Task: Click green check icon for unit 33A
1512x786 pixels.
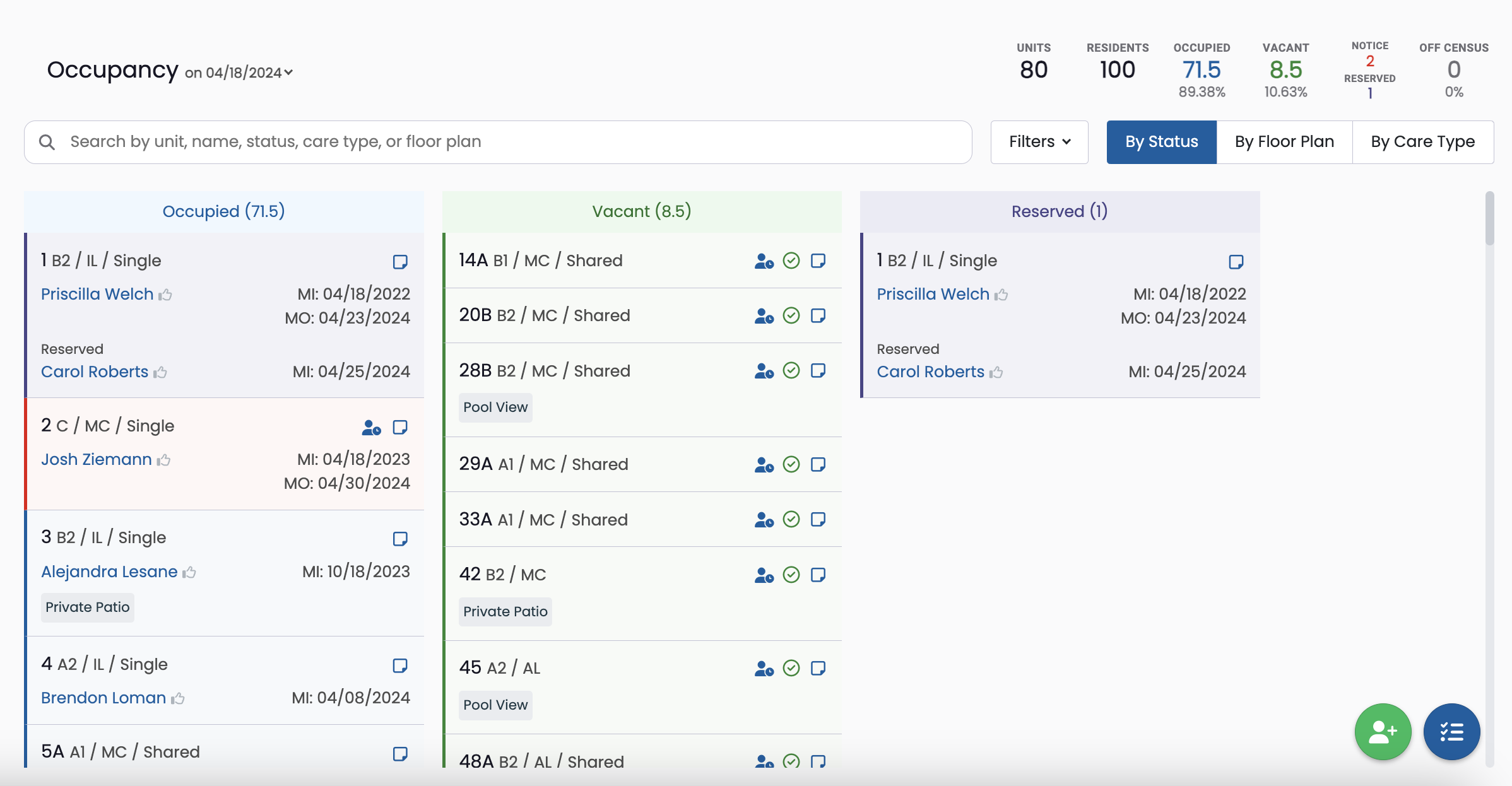Action: 791,519
